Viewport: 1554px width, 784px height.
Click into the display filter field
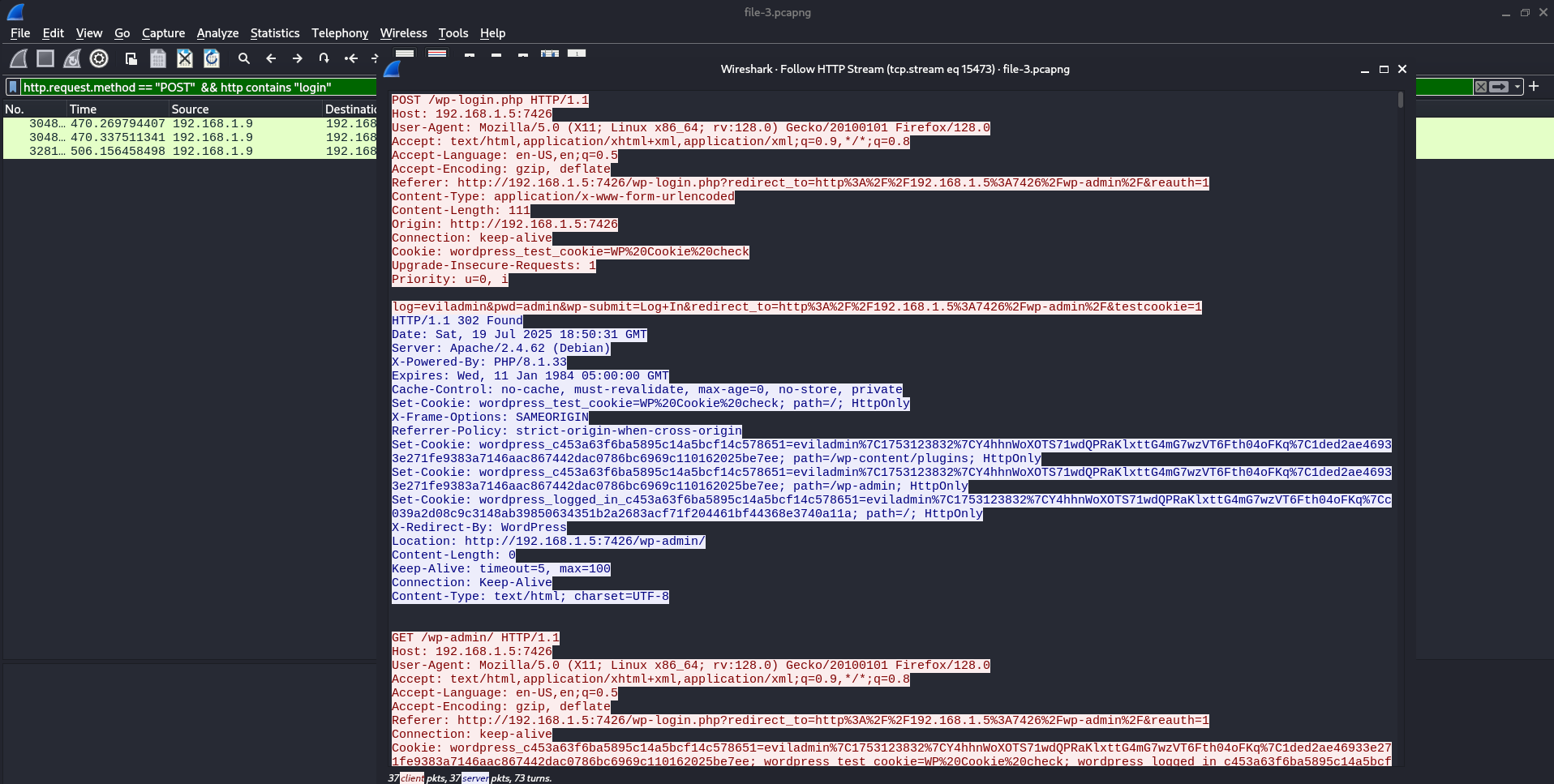click(x=195, y=87)
